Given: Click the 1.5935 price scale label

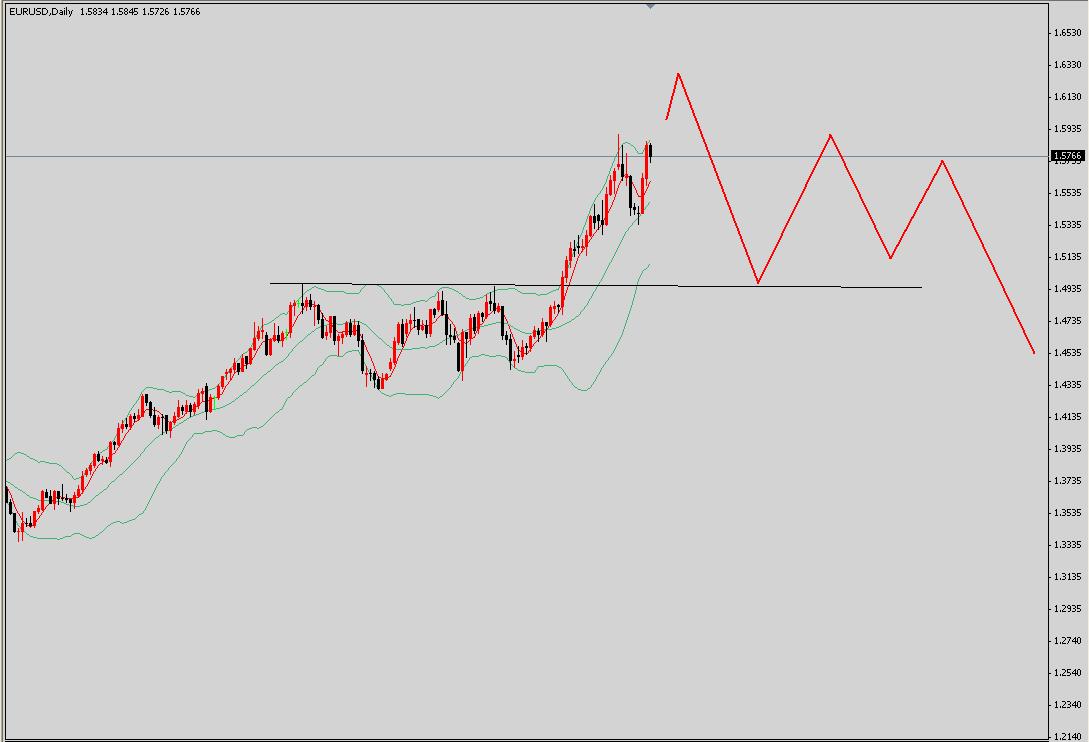Looking at the screenshot, I should 1068,129.
